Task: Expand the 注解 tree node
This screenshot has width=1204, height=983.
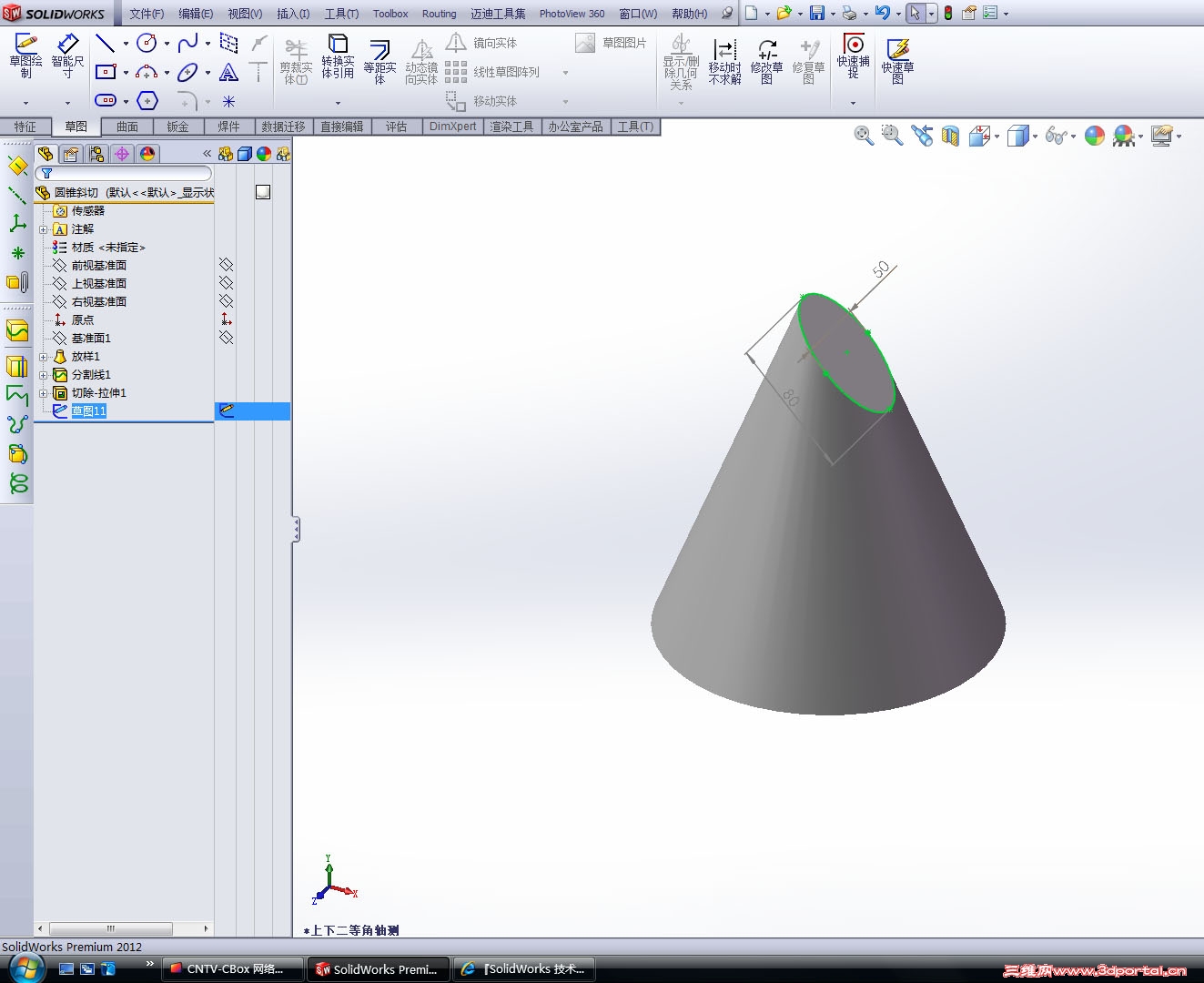Action: click(43, 229)
